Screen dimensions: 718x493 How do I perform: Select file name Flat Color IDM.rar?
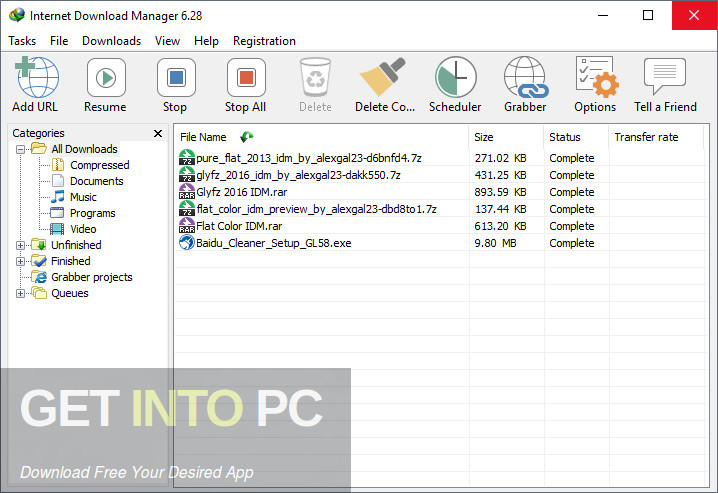coord(239,226)
